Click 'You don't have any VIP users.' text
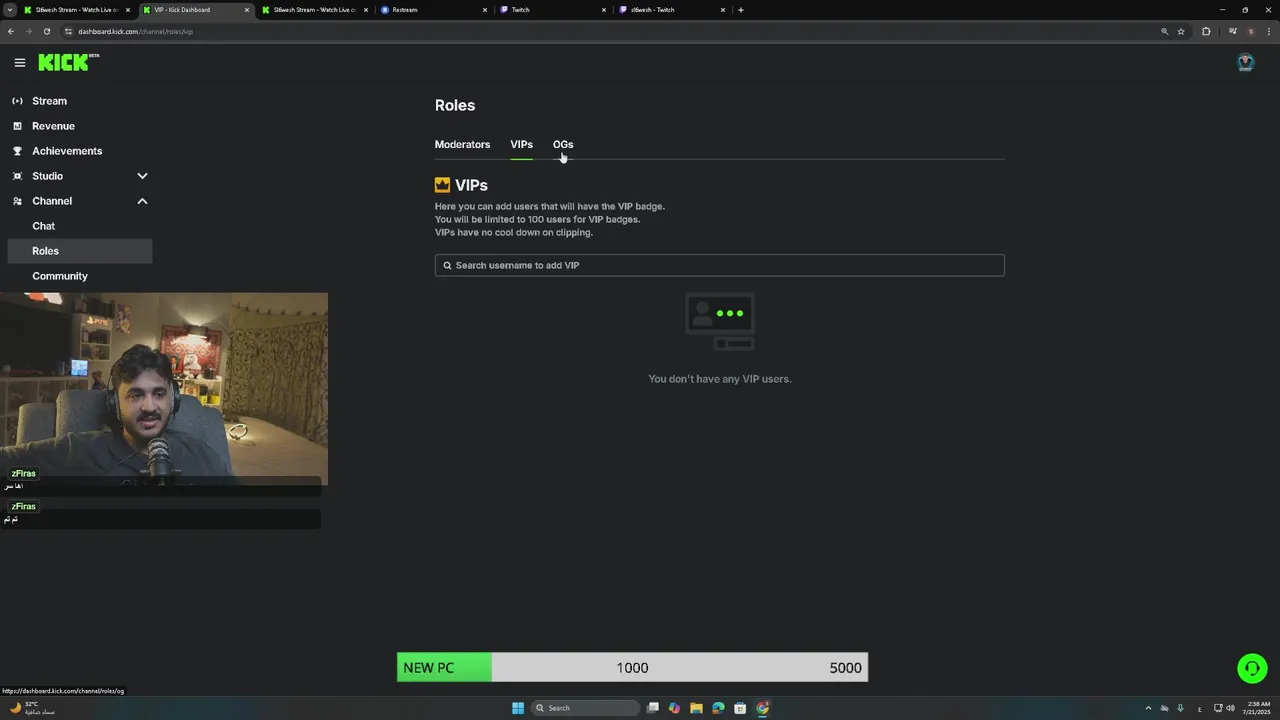 (x=720, y=379)
